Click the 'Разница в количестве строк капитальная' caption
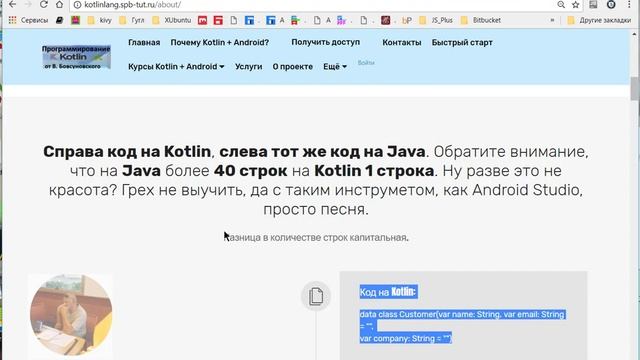The height and width of the screenshot is (360, 640). pyautogui.click(x=316, y=238)
